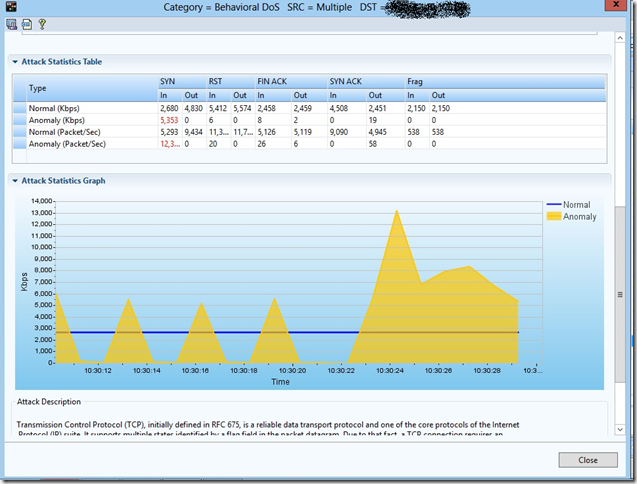Click the 9,434 SYN Out packet value

[x=193, y=132]
